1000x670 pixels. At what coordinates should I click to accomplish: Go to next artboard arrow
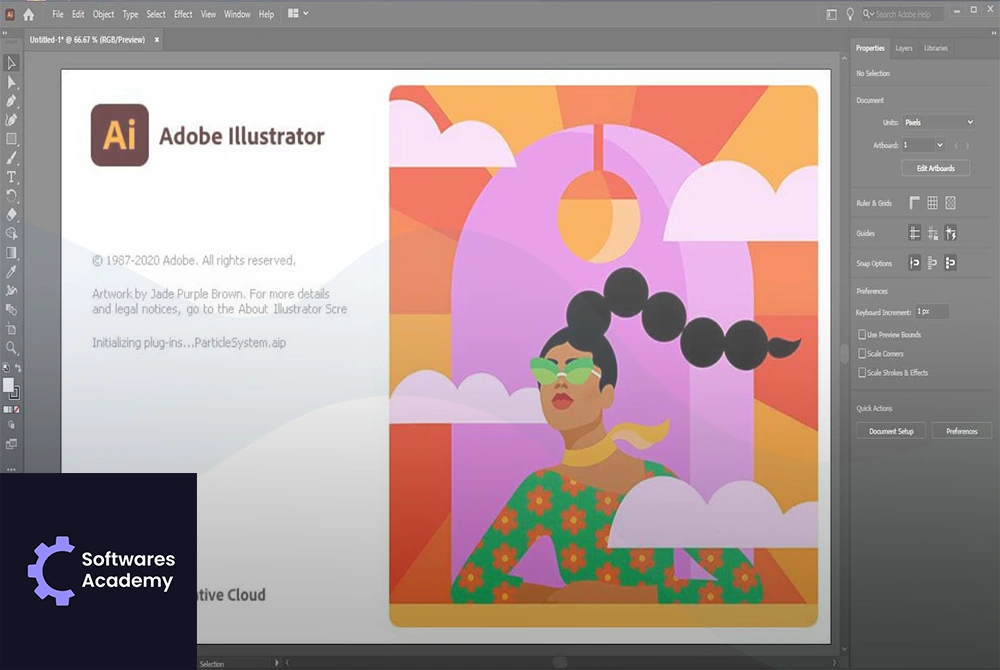point(967,145)
